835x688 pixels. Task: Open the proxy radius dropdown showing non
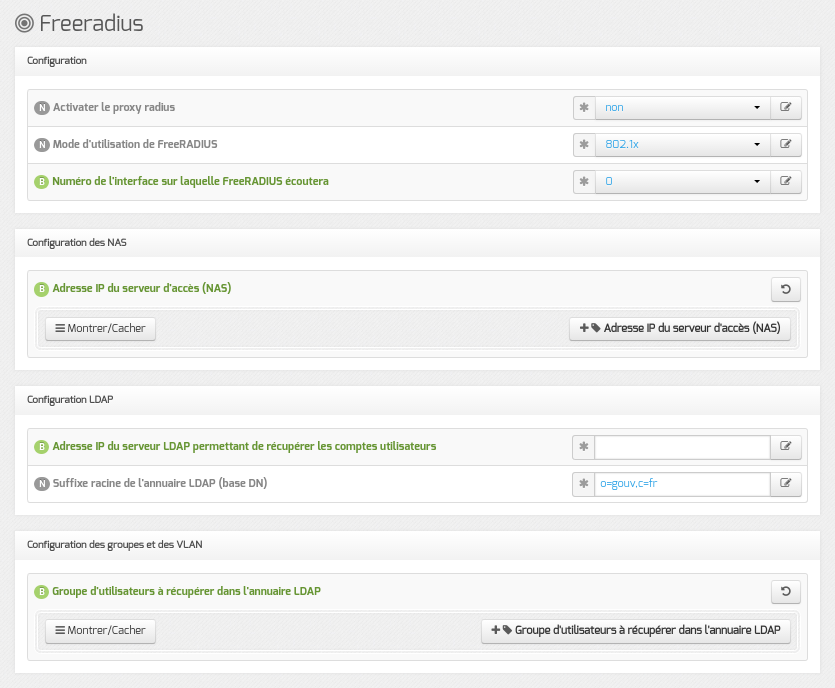click(683, 108)
